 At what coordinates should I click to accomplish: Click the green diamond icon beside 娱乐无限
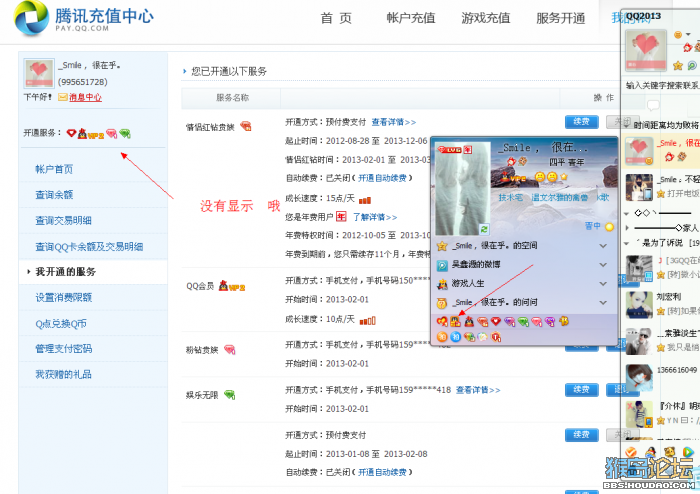coord(229,394)
